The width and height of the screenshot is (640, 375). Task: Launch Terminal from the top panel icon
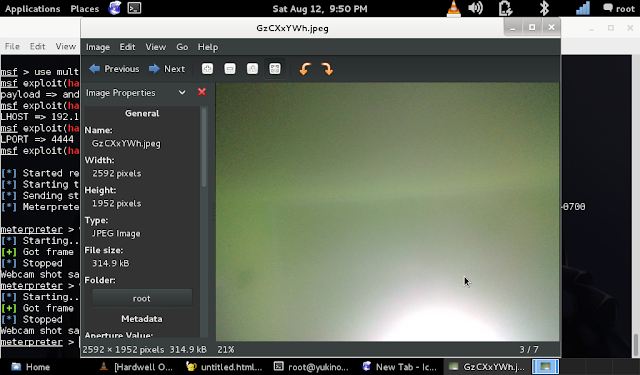pos(134,9)
